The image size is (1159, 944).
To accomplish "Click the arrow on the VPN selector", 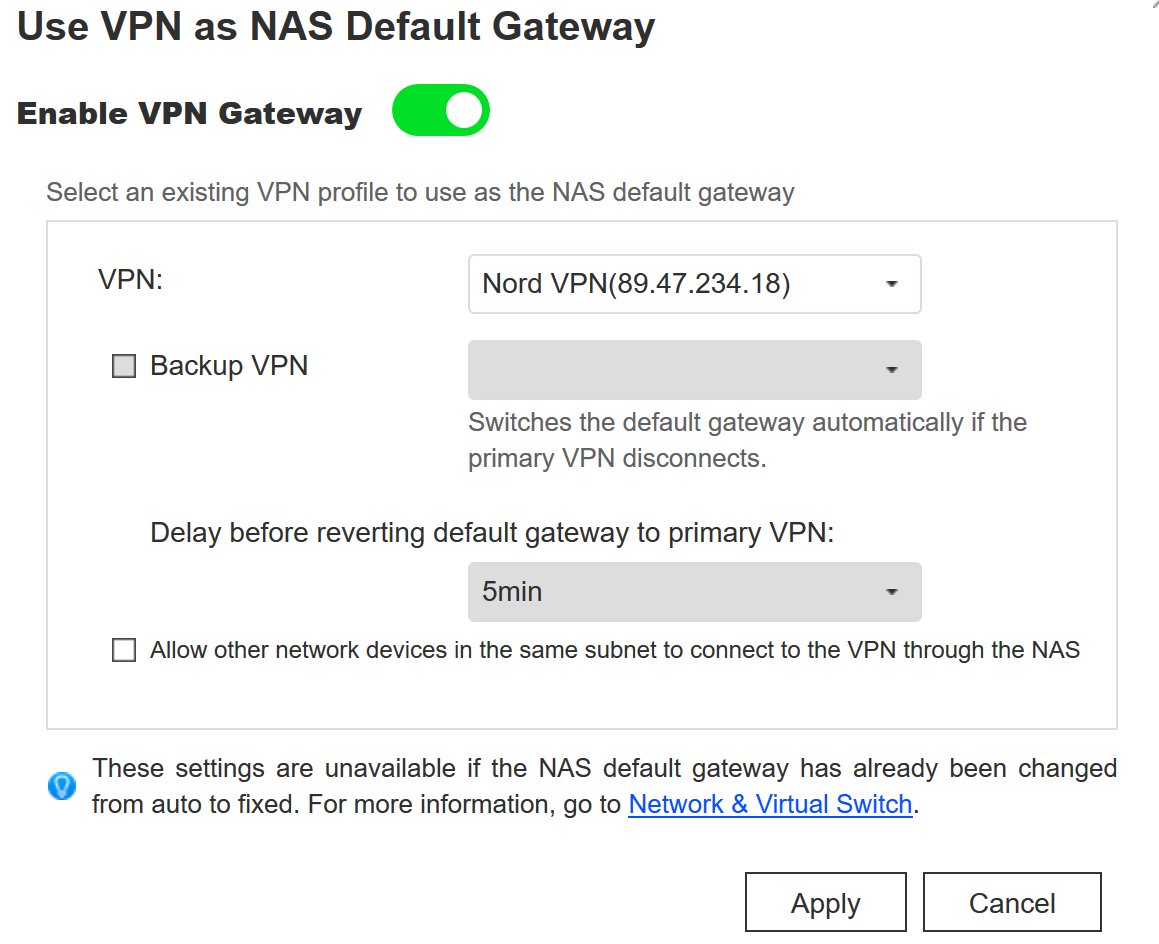I will pyautogui.click(x=892, y=285).
